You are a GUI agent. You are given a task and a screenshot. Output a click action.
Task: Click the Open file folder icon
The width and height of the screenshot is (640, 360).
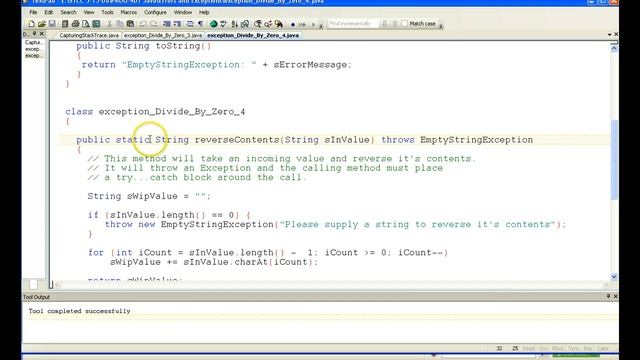(x=42, y=24)
